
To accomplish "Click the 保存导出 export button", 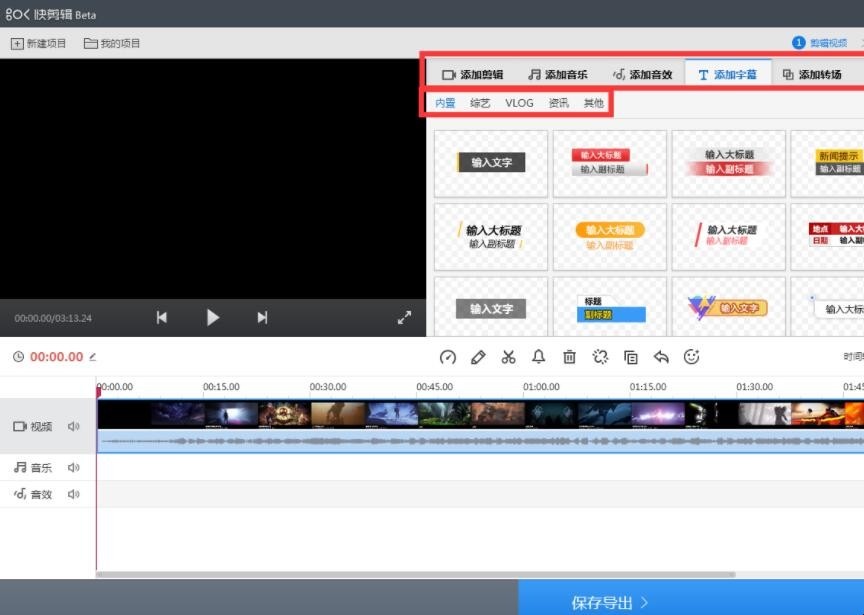I will point(610,602).
